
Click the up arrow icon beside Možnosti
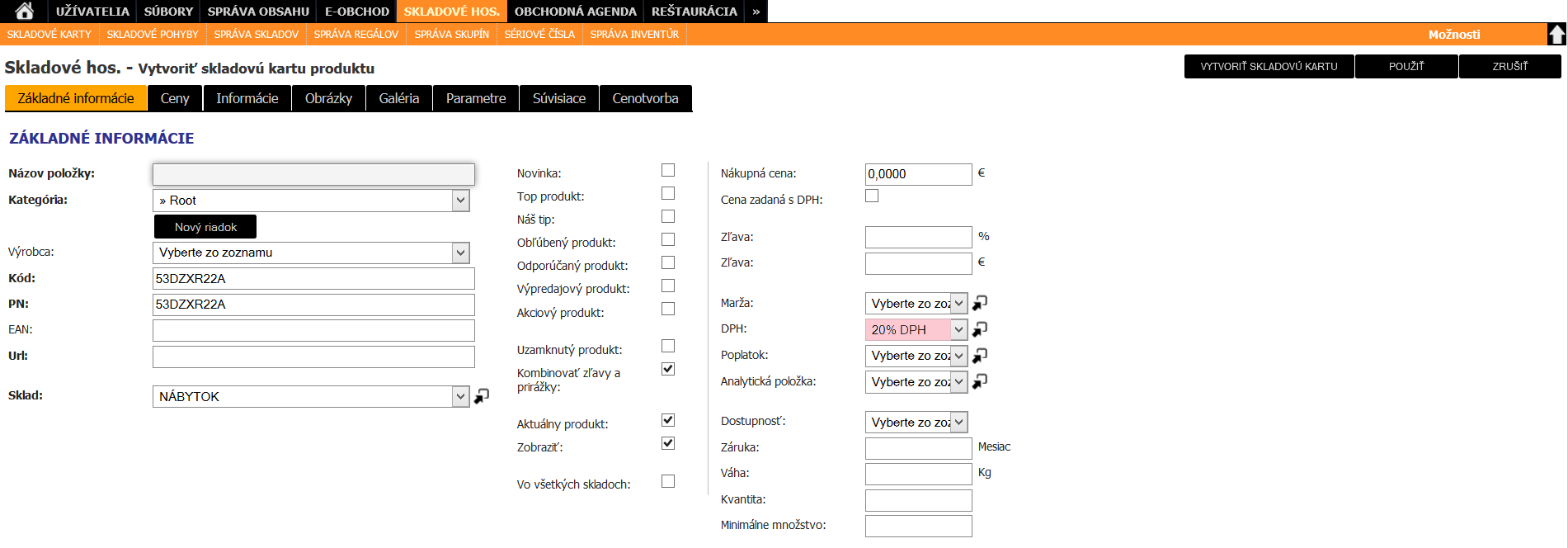pyautogui.click(x=1556, y=34)
